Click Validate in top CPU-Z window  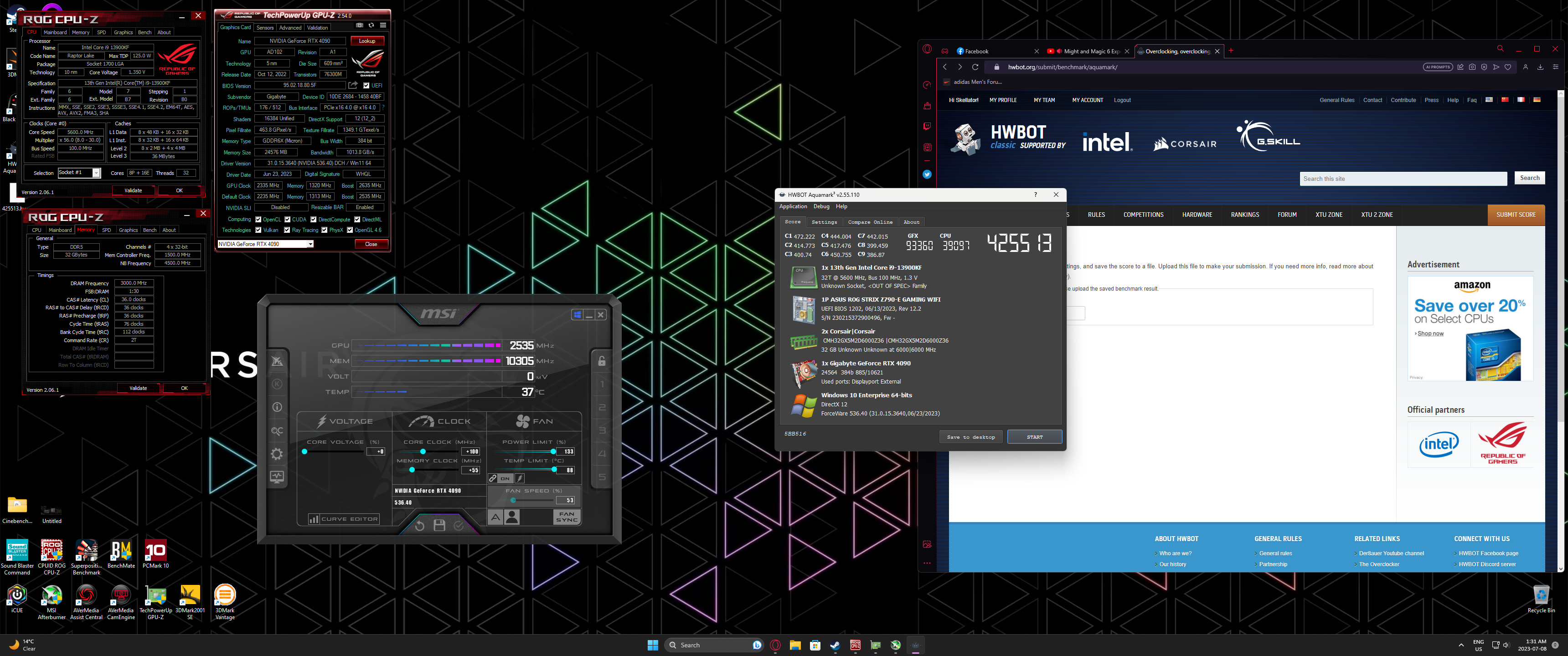[133, 190]
